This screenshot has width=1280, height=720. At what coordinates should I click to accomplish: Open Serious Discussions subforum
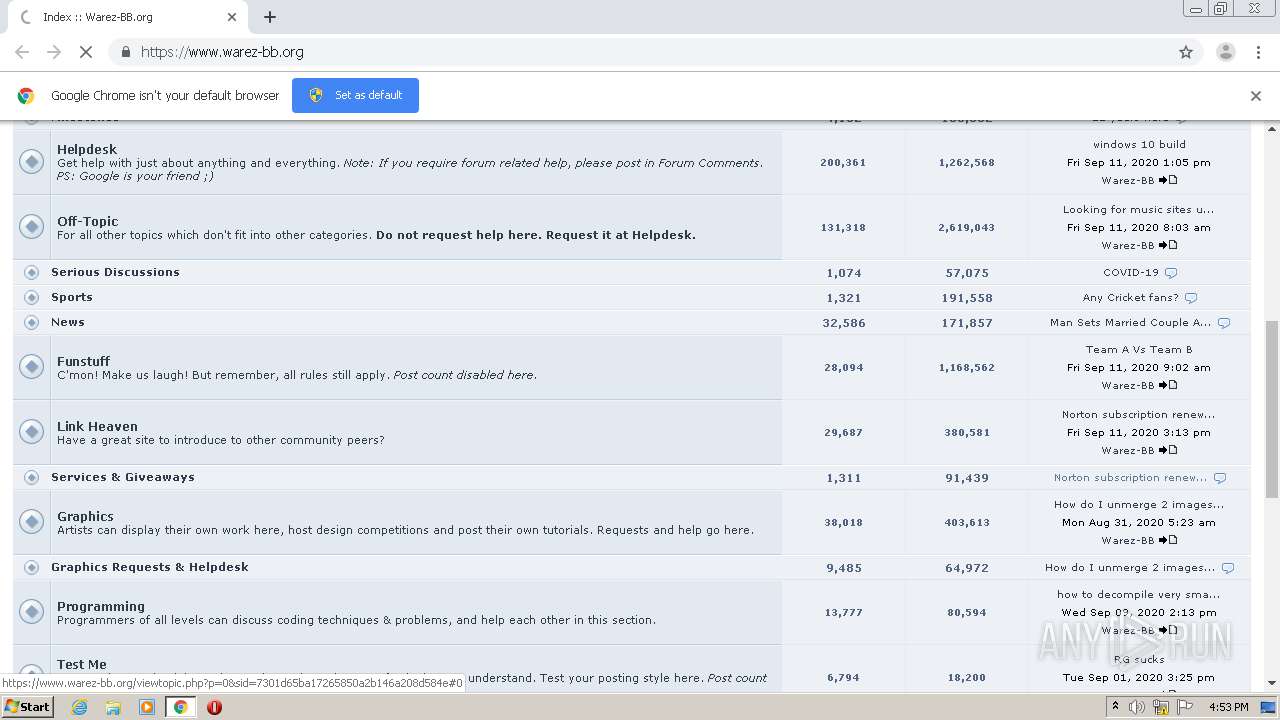115,272
